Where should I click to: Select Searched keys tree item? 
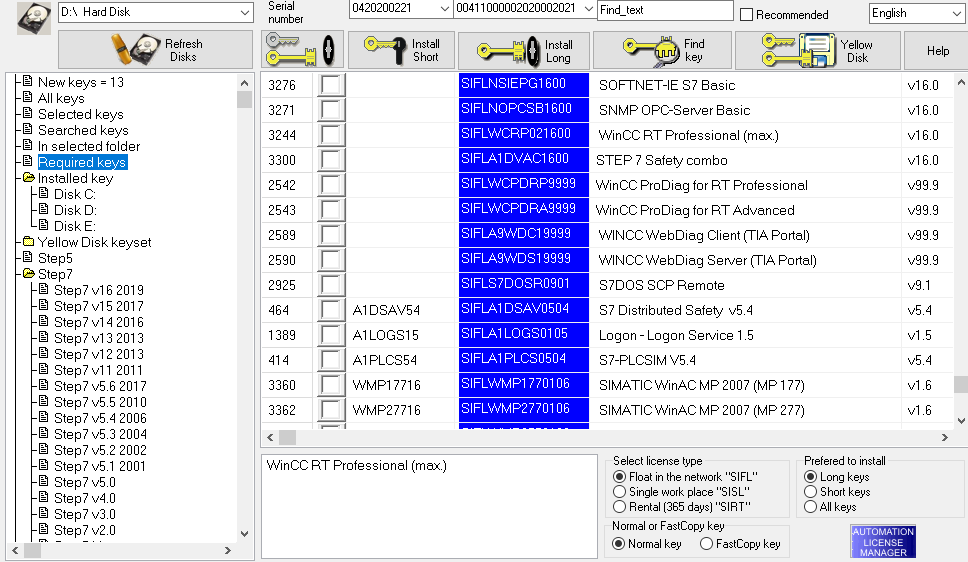(x=83, y=130)
